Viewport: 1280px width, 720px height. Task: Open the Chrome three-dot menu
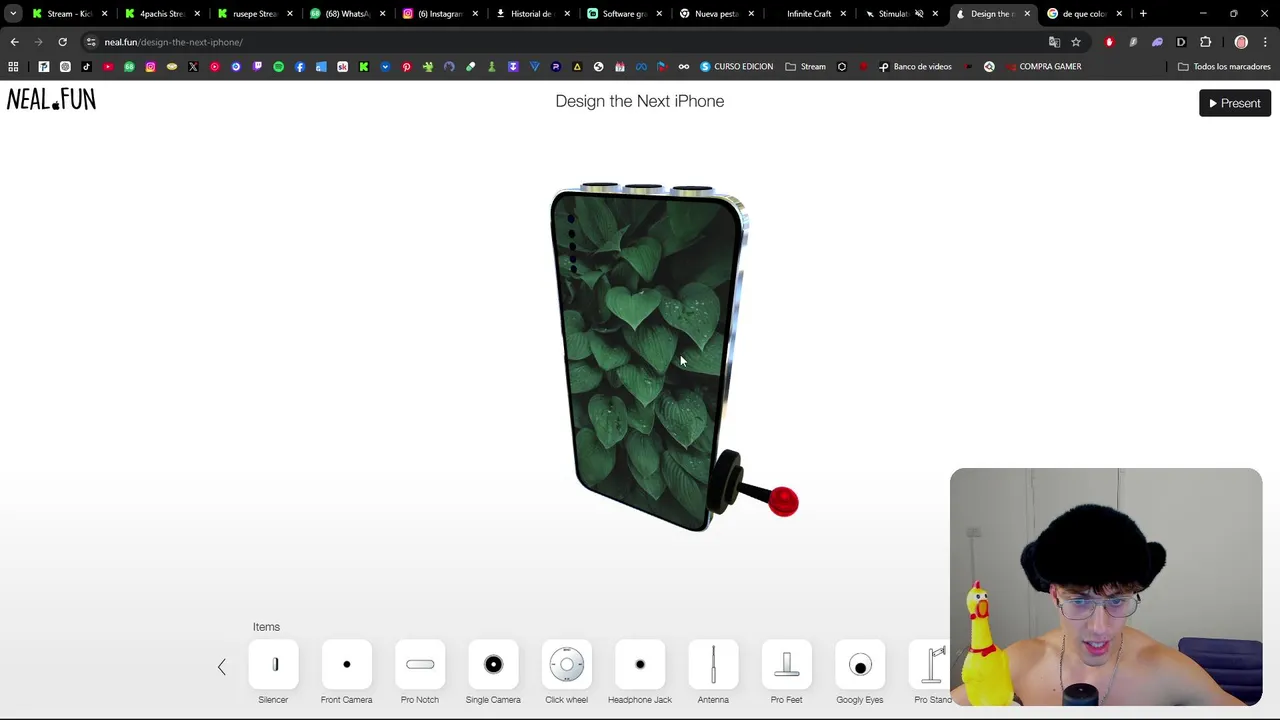[x=1265, y=42]
